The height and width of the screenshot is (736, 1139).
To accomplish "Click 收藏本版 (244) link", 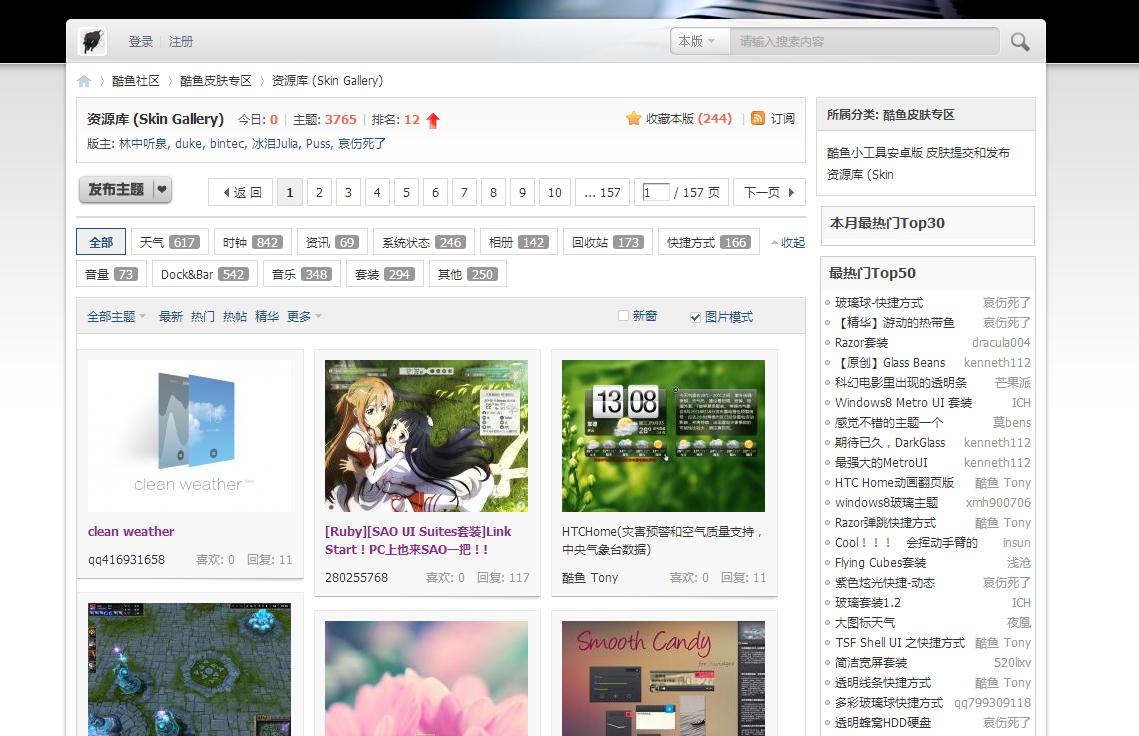I will click(x=689, y=118).
